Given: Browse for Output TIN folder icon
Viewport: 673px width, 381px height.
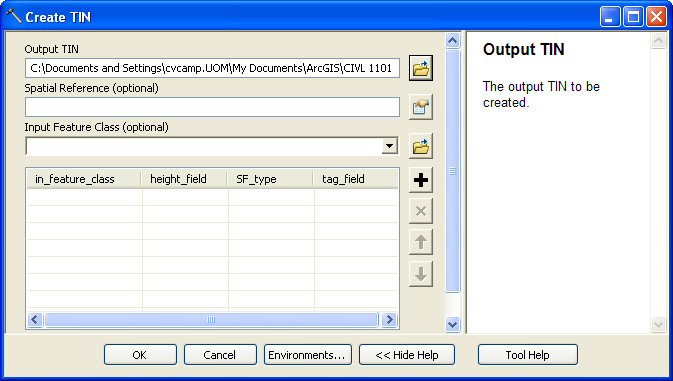Looking at the screenshot, I should pyautogui.click(x=421, y=68).
